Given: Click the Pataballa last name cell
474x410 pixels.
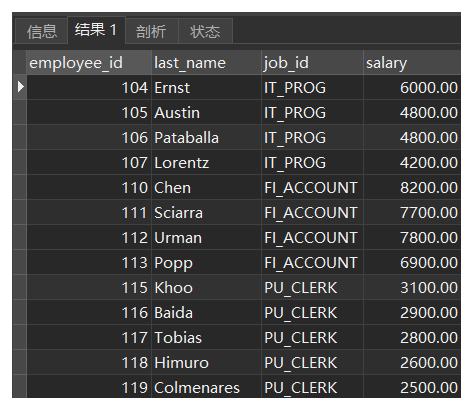Looking at the screenshot, I should point(206,137).
